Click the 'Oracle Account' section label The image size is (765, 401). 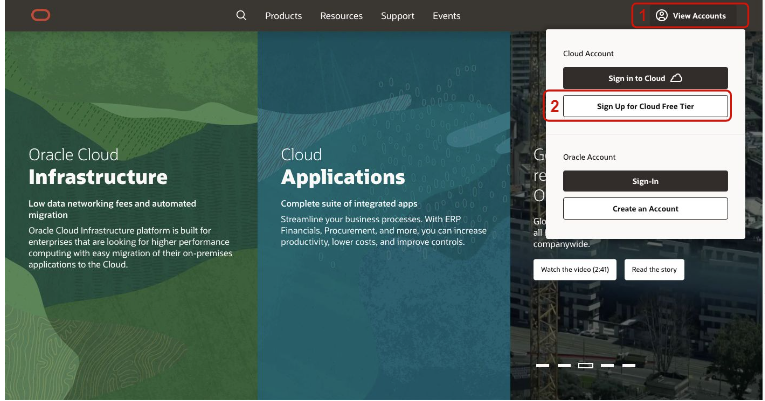point(589,157)
